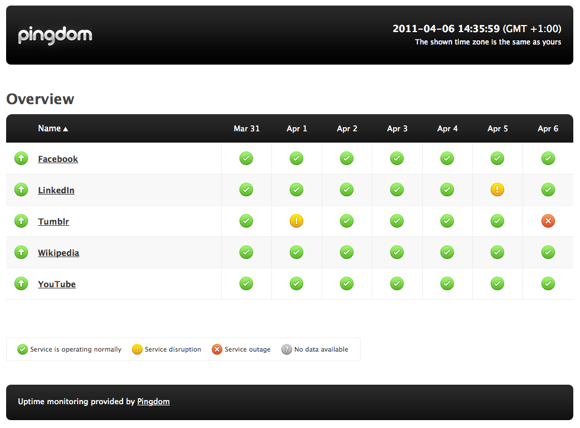Click the 'shown time zone' note

[488, 42]
